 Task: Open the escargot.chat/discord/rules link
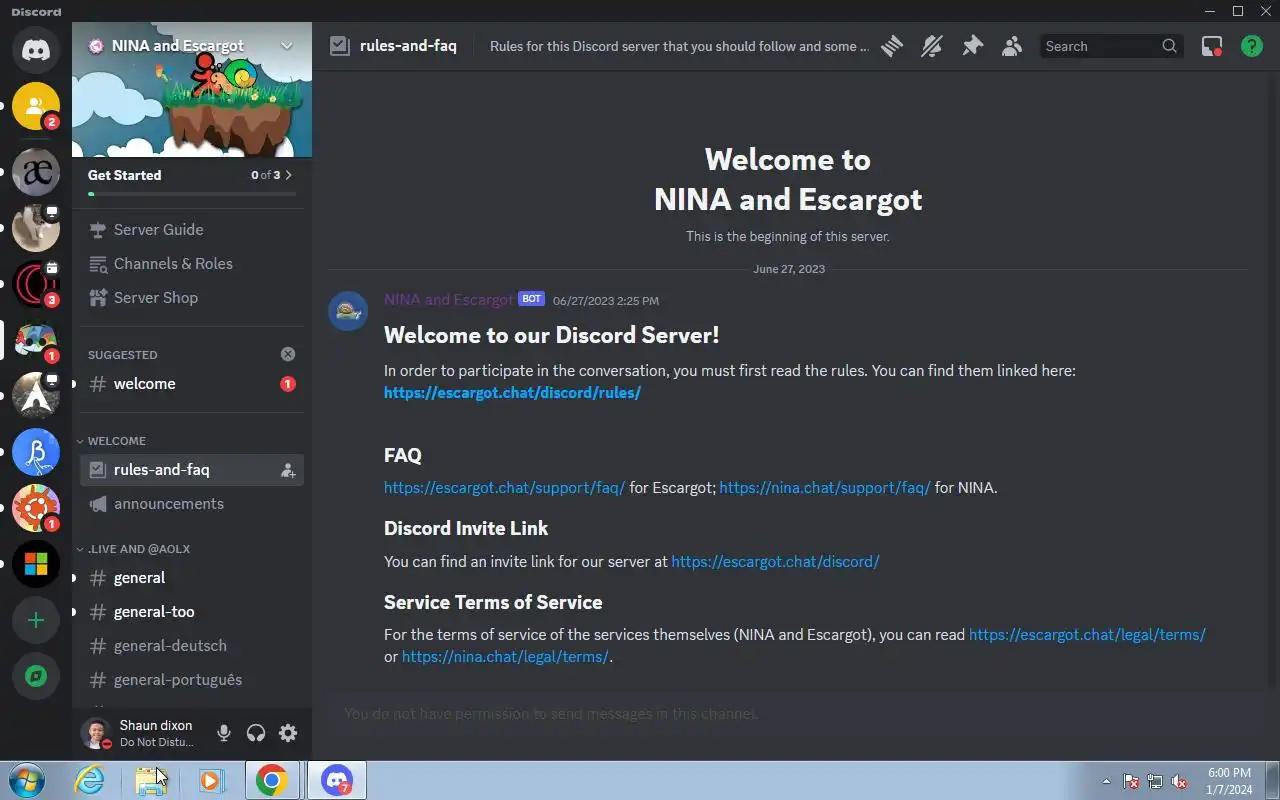pyautogui.click(x=512, y=392)
